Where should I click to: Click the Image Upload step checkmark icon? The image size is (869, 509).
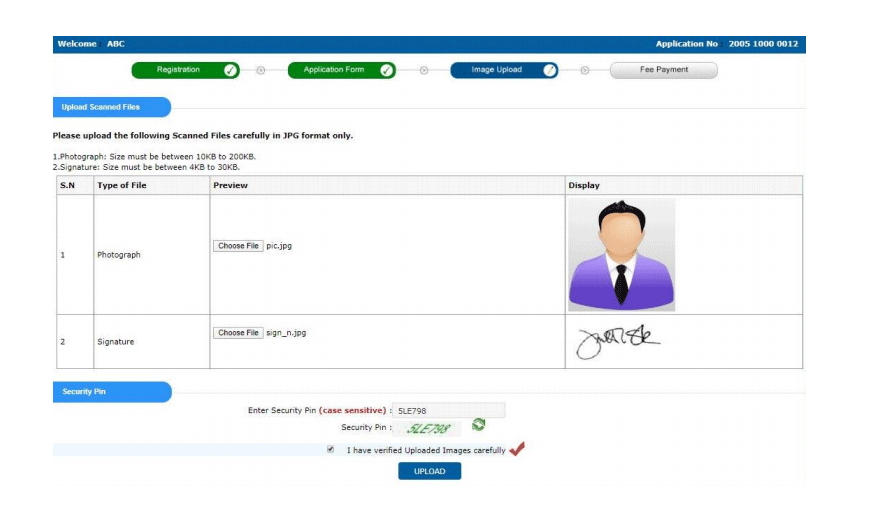(549, 70)
